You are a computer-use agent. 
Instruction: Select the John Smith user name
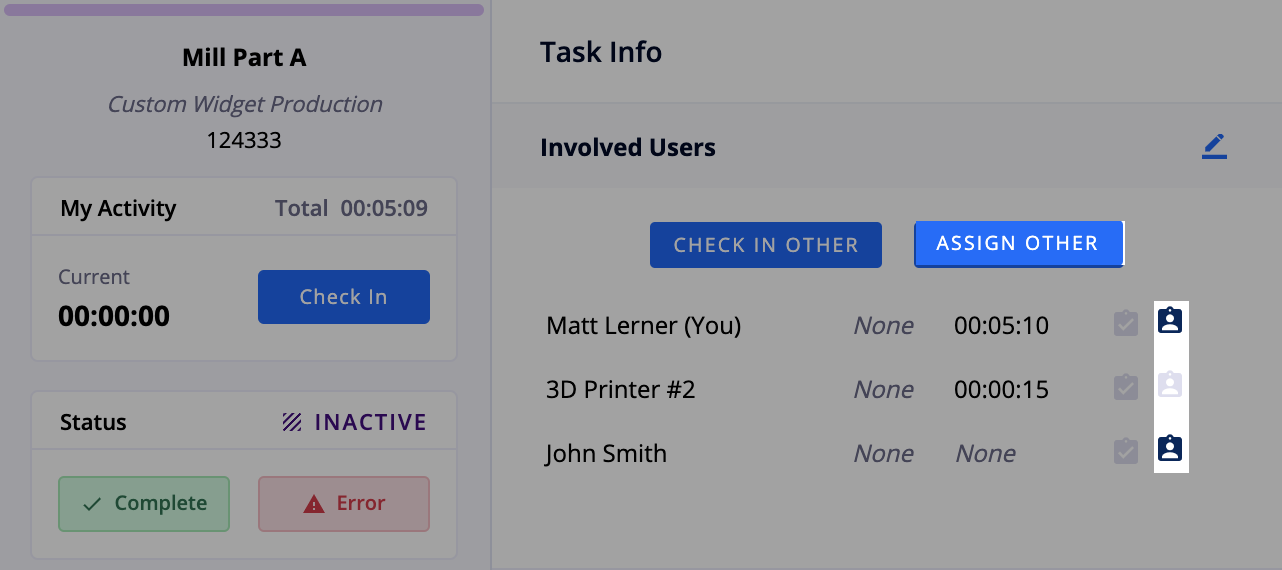pos(606,454)
